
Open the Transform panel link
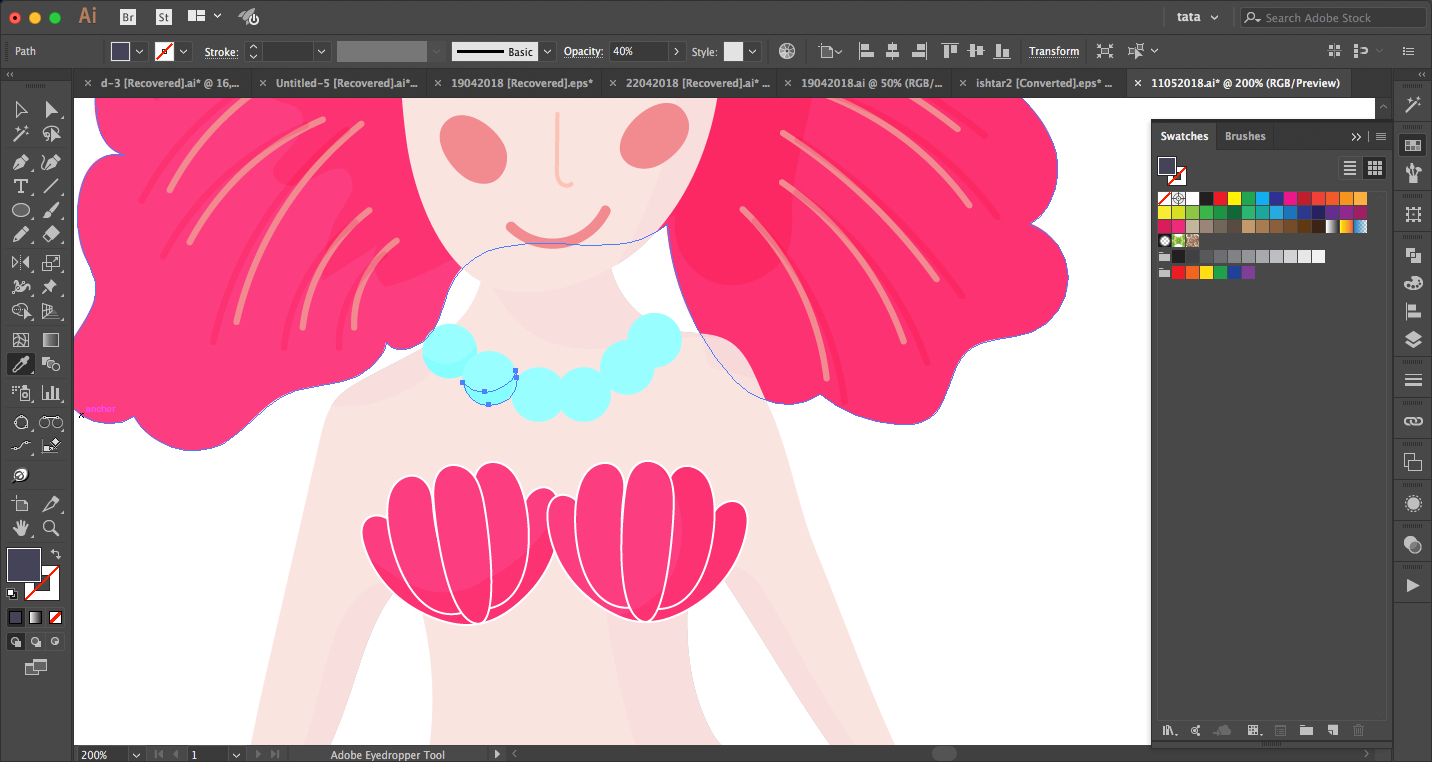point(1054,51)
